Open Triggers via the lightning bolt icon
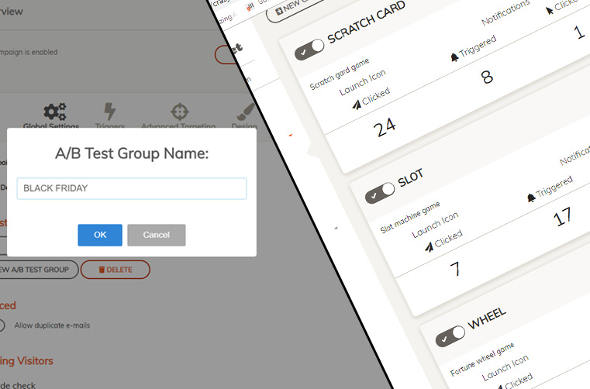The image size is (590, 389). pyautogui.click(x=109, y=111)
